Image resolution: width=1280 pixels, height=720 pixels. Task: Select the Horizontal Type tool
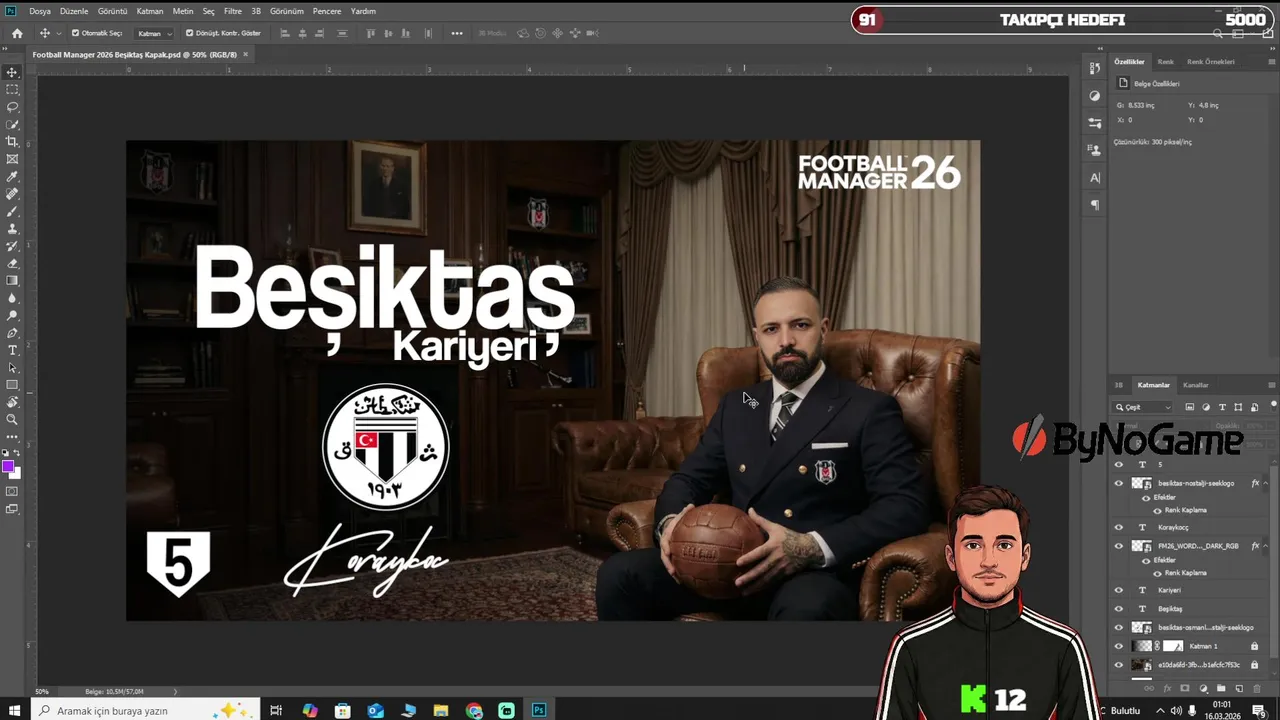click(12, 350)
